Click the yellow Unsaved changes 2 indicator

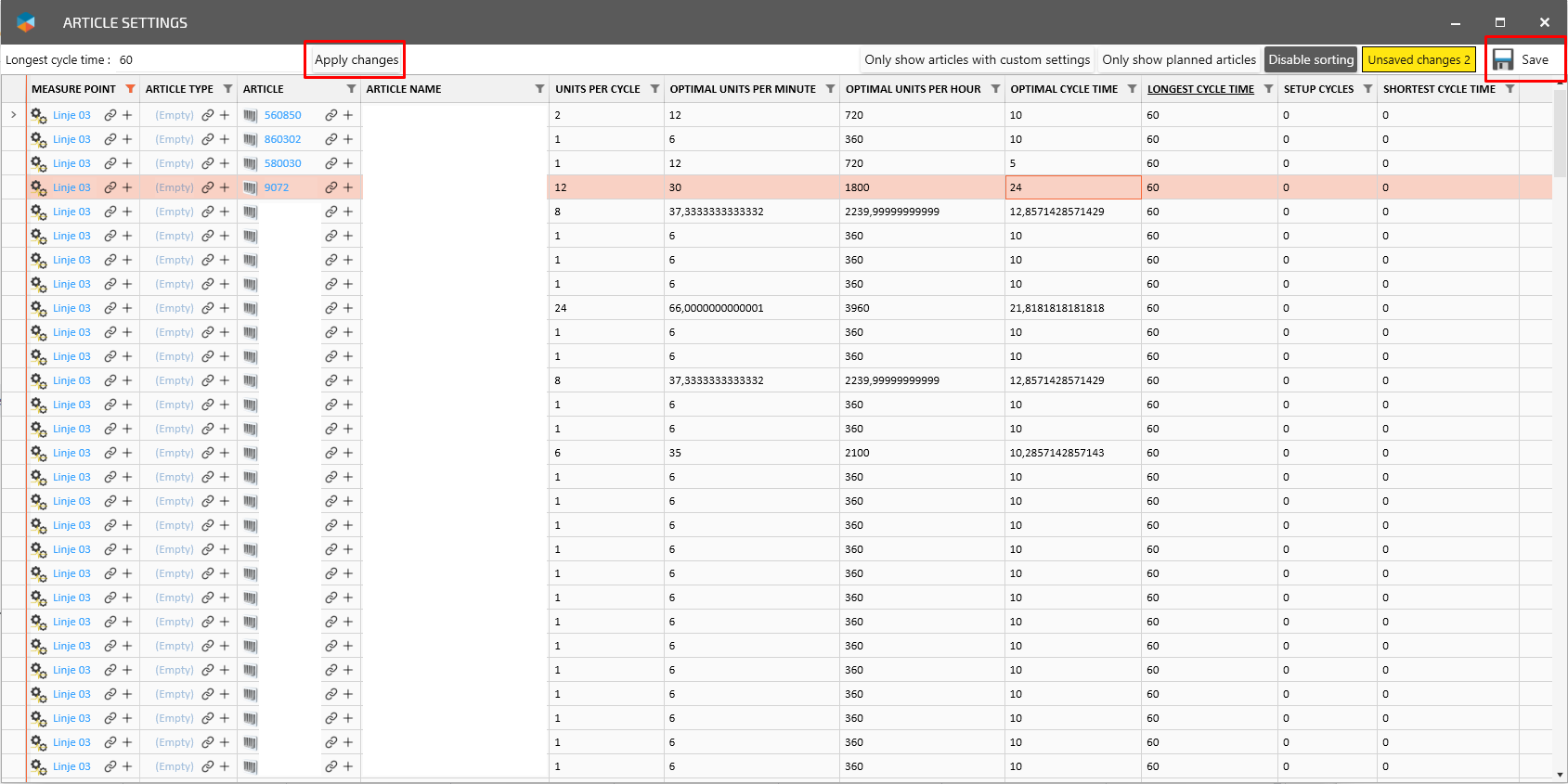pos(1418,59)
